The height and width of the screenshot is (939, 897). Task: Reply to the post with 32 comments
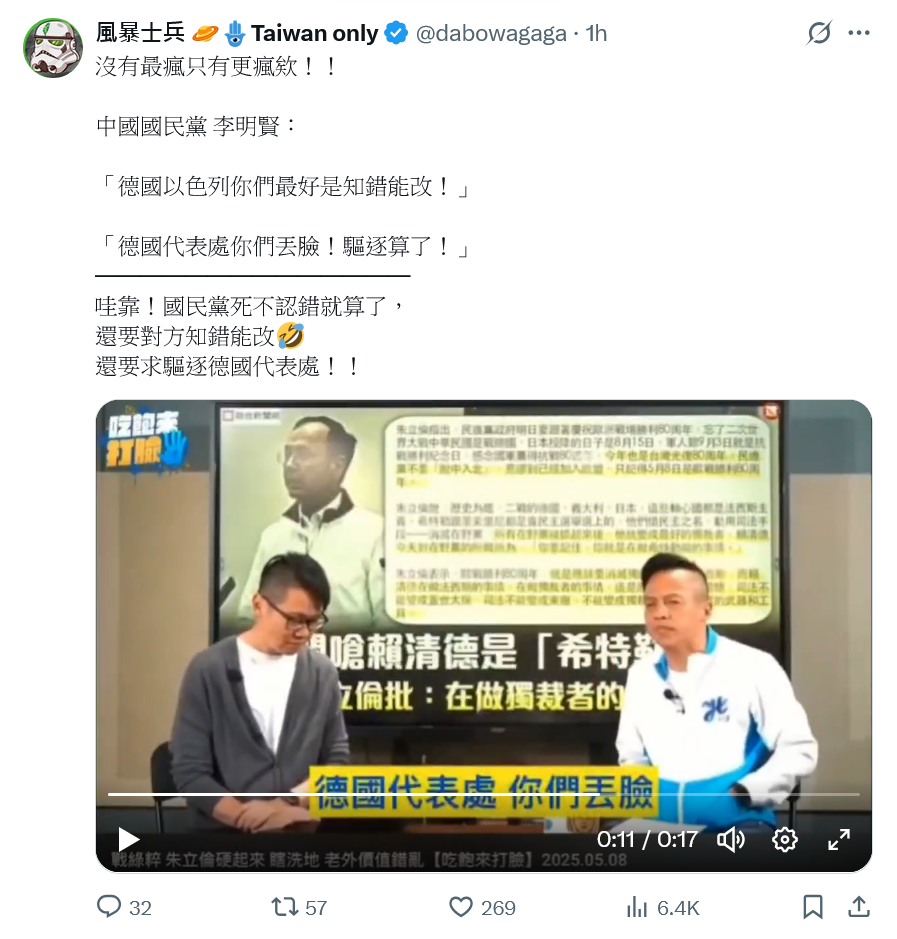124,907
